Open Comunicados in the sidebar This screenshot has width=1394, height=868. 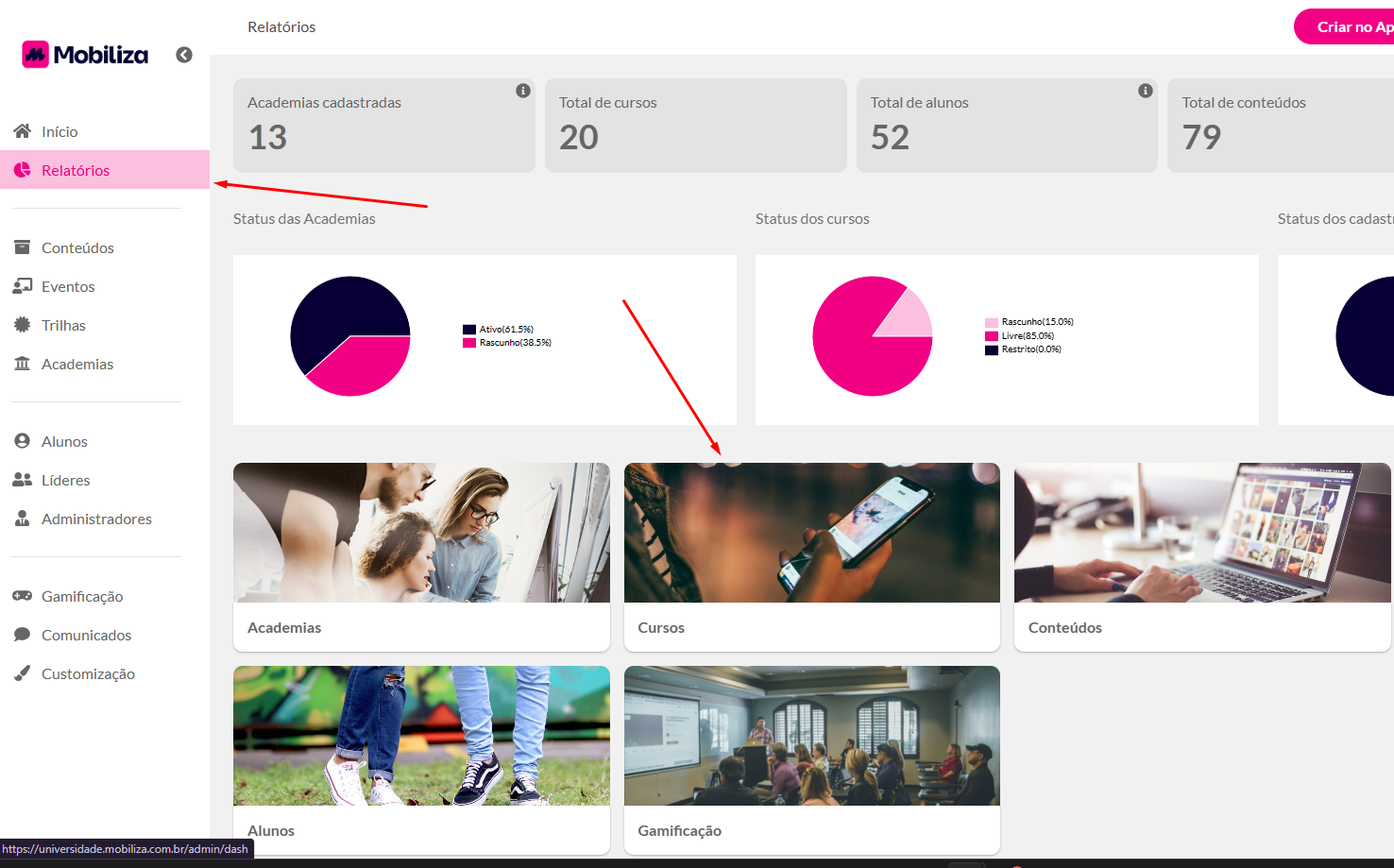[86, 635]
